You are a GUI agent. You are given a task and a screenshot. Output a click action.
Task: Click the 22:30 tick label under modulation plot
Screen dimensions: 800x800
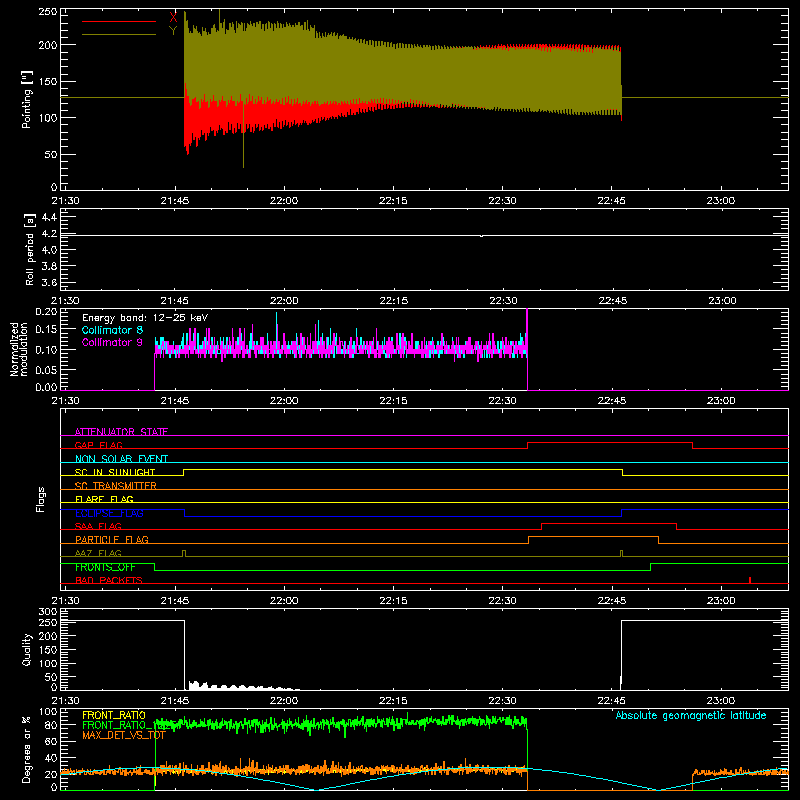(x=502, y=401)
